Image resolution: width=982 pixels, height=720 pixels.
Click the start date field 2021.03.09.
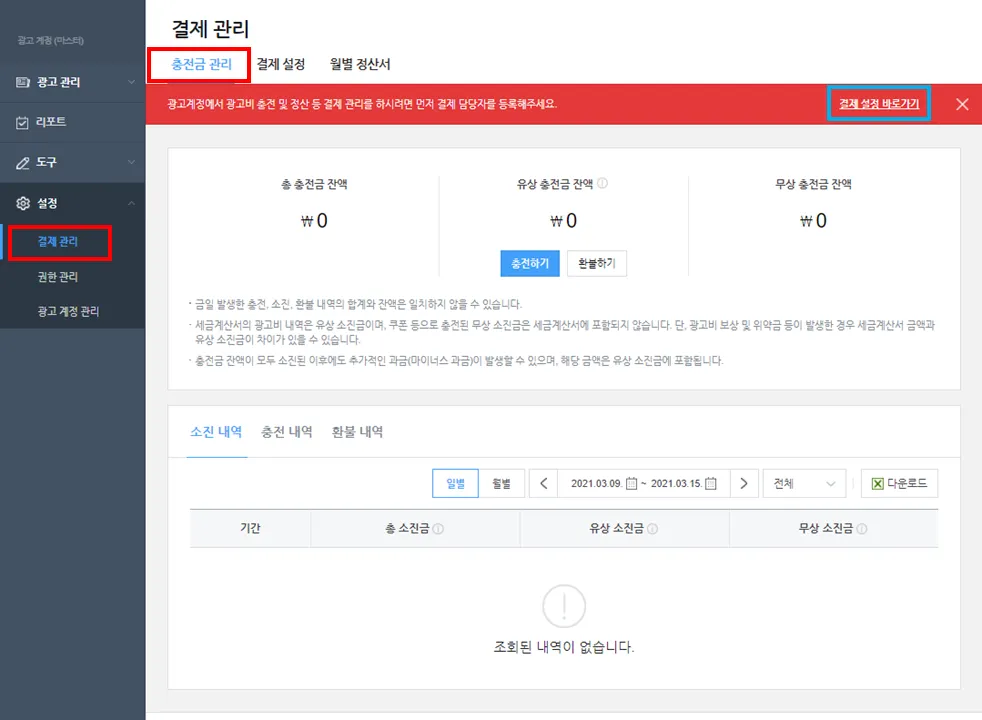[596, 483]
